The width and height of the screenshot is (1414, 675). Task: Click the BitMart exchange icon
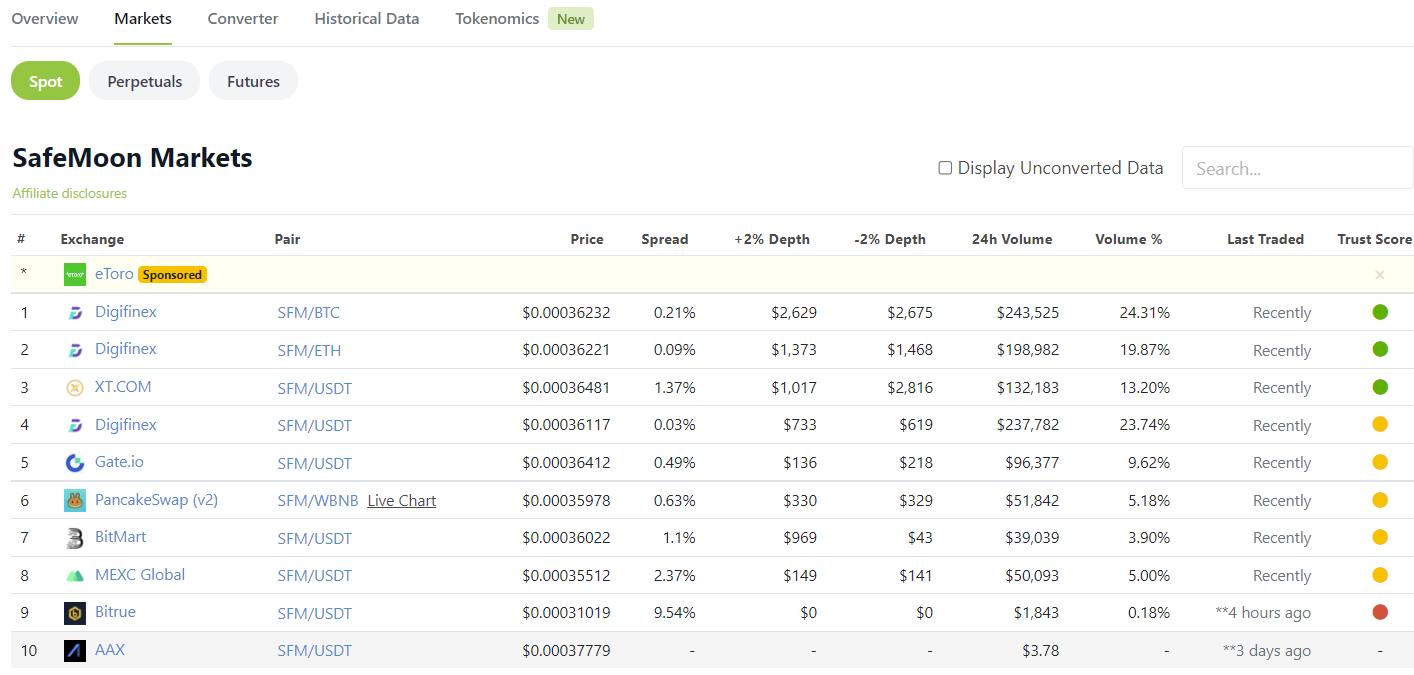point(74,538)
